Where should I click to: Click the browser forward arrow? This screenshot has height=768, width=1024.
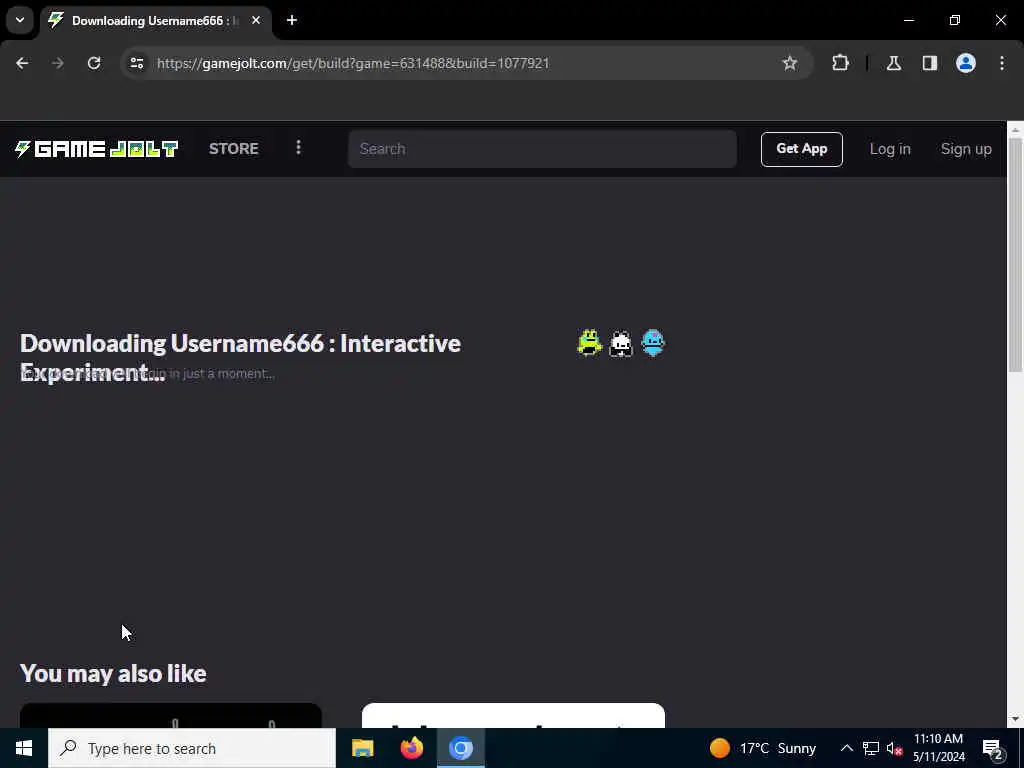tap(58, 63)
